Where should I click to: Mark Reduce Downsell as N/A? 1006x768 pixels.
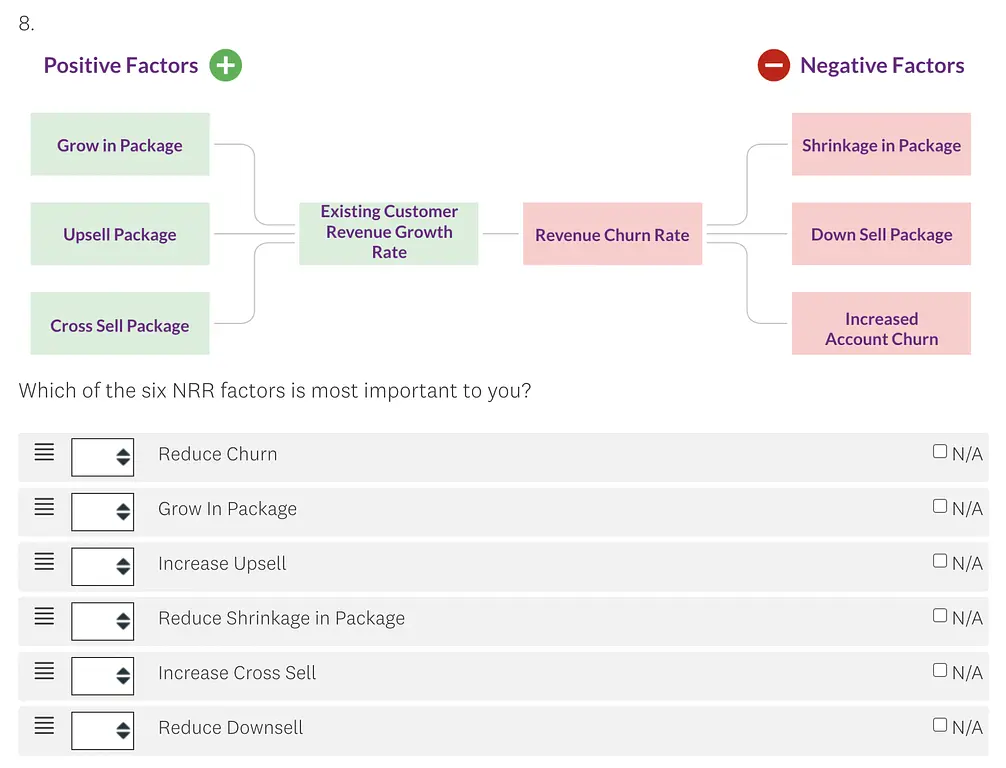(940, 725)
